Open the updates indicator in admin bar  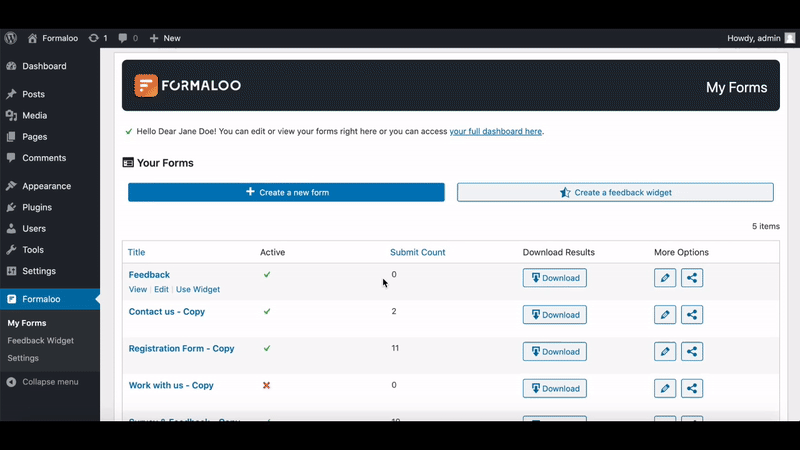pyautogui.click(x=98, y=38)
